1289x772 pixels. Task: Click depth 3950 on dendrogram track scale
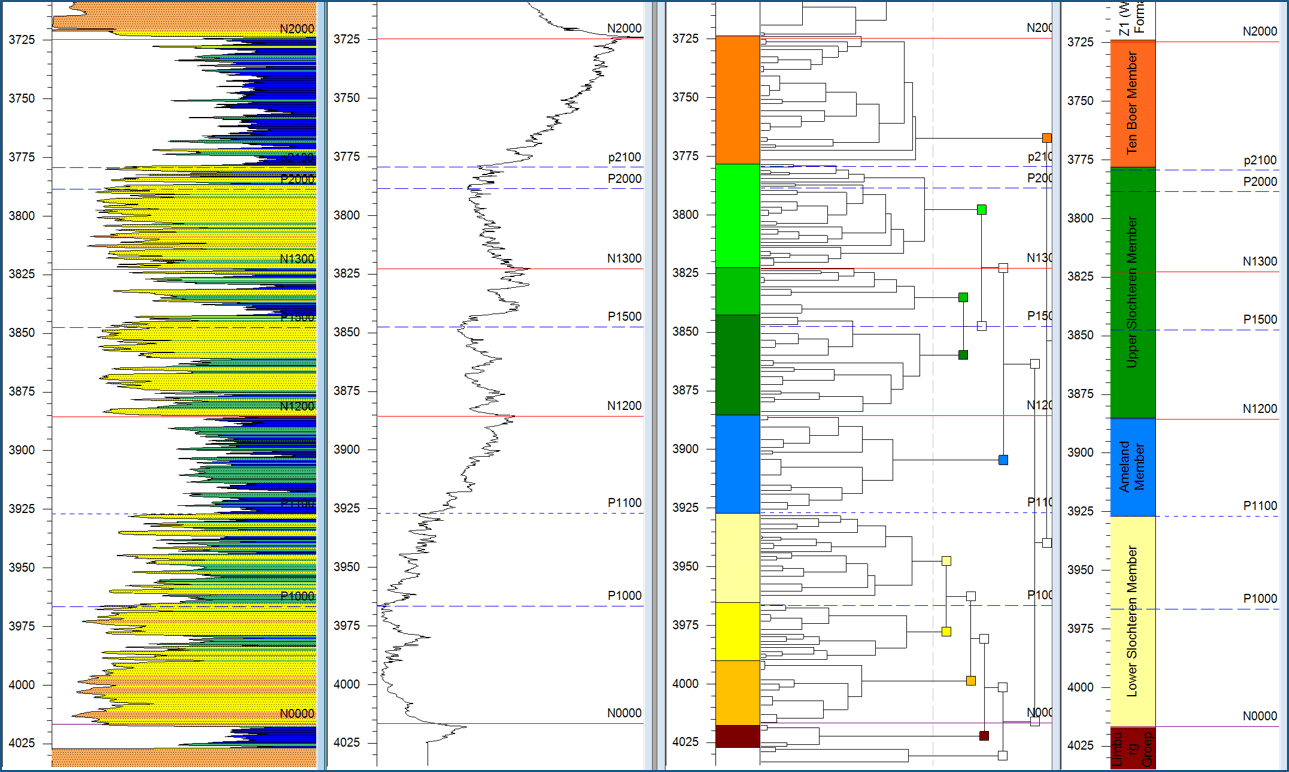tap(686, 567)
